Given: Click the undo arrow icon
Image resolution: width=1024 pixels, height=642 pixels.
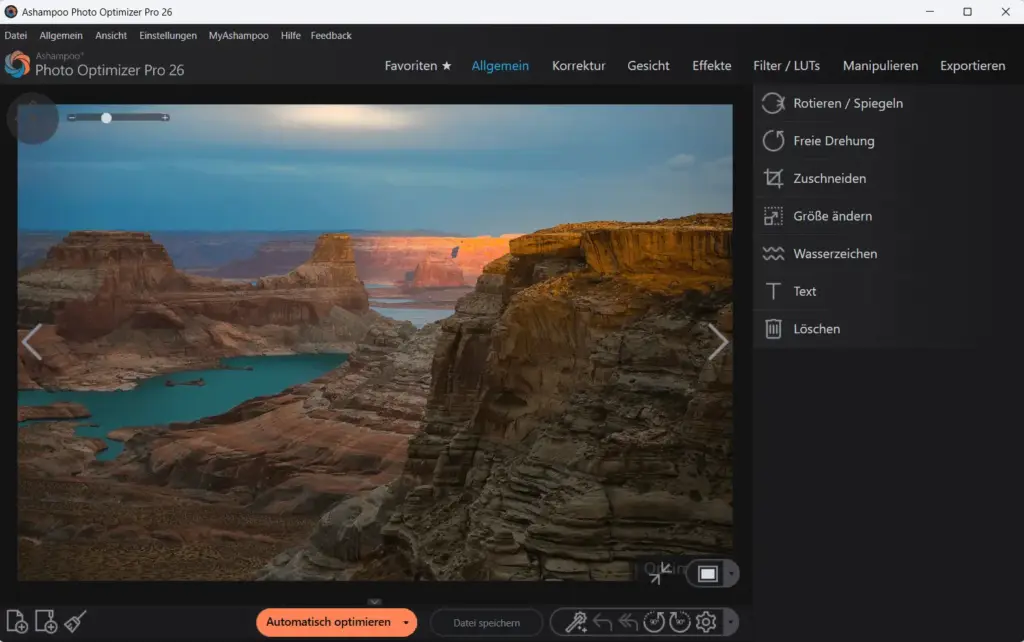Looking at the screenshot, I should (x=601, y=621).
